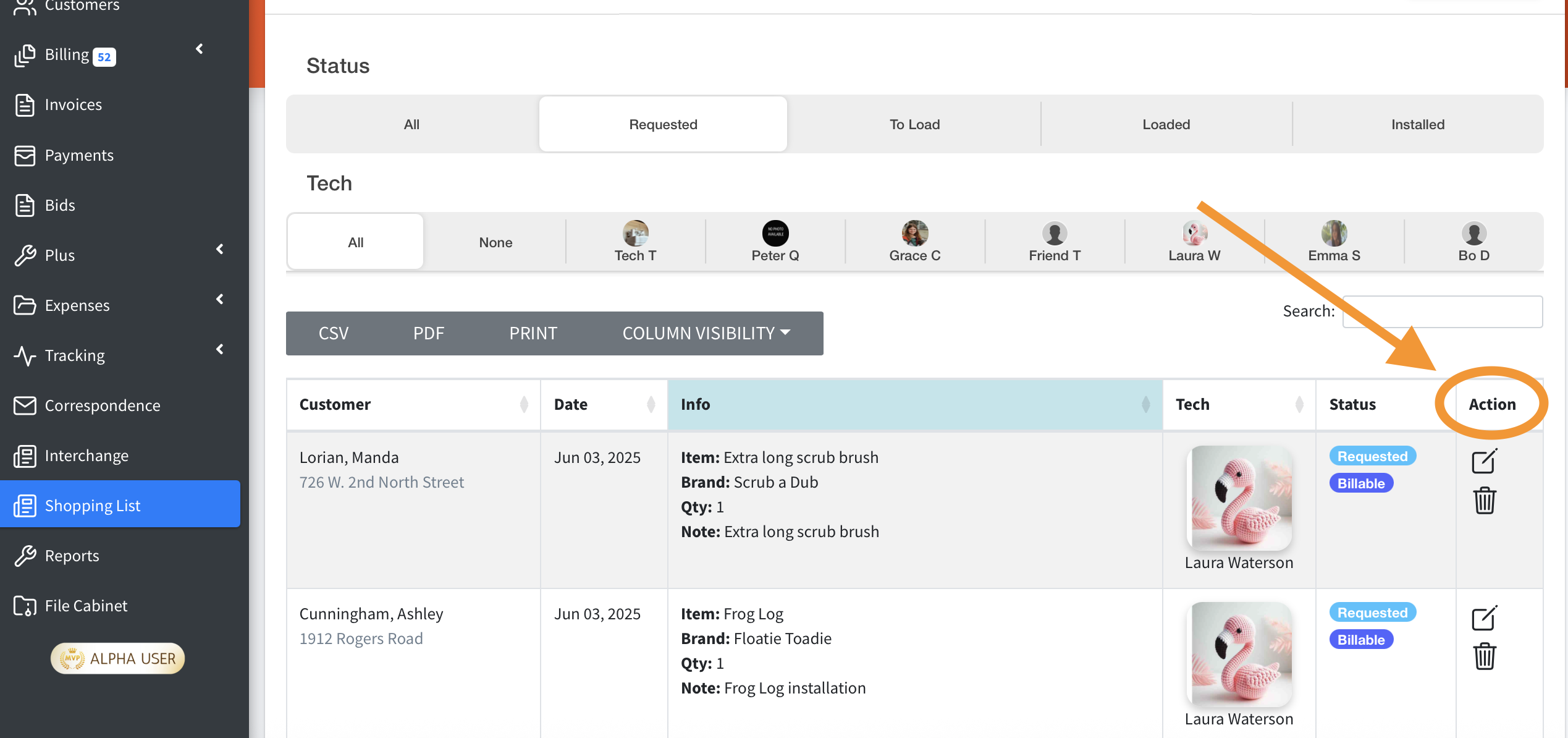Open the 726 W. 2nd North Street address link
Image resolution: width=1568 pixels, height=738 pixels.
coord(381,482)
